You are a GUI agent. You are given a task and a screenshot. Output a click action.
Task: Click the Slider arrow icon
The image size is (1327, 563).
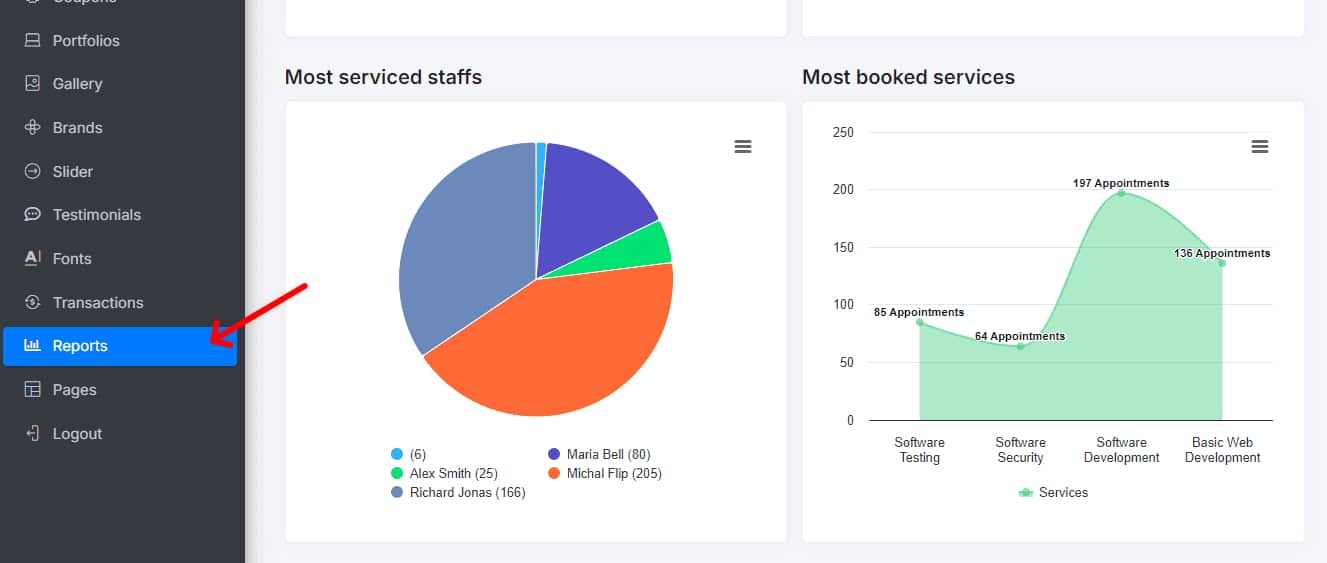pyautogui.click(x=32, y=172)
